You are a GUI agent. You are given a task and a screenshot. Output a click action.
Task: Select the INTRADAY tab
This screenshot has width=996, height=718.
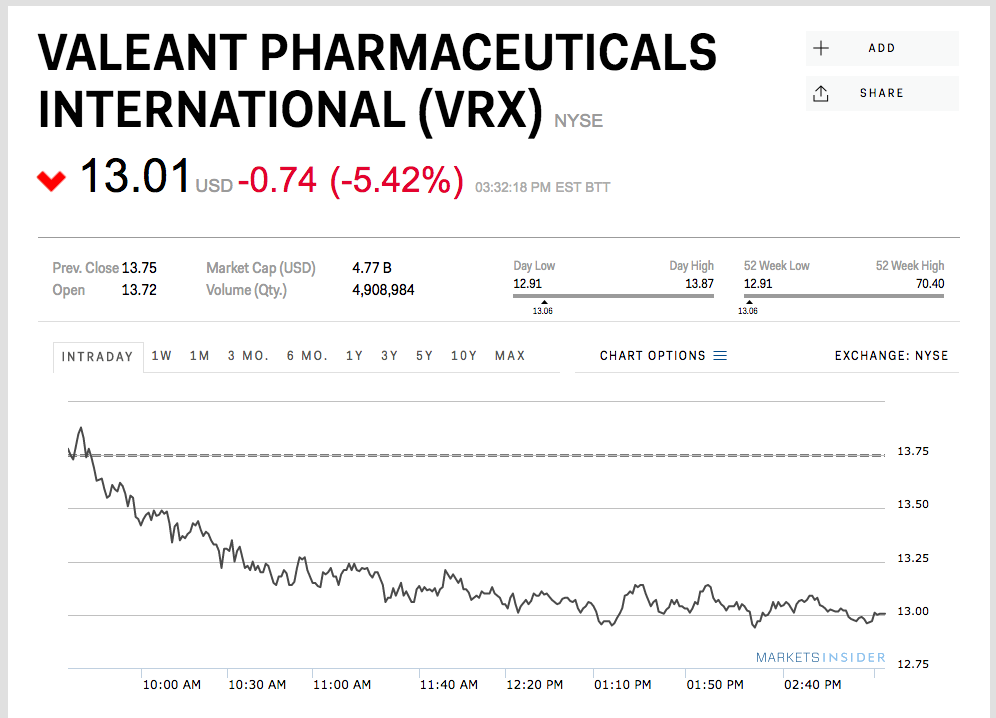pyautogui.click(x=98, y=356)
